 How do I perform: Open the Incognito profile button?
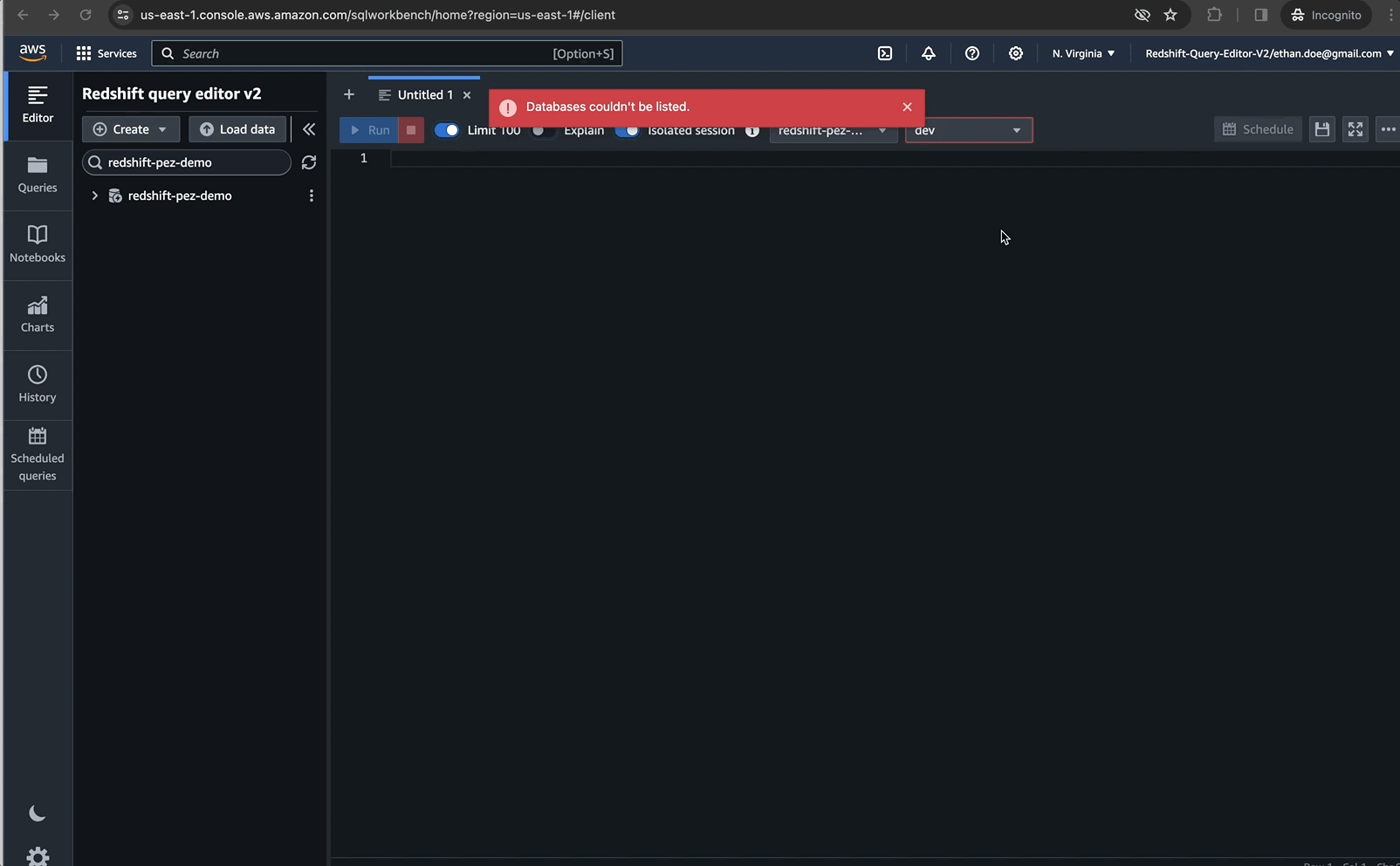(x=1326, y=15)
